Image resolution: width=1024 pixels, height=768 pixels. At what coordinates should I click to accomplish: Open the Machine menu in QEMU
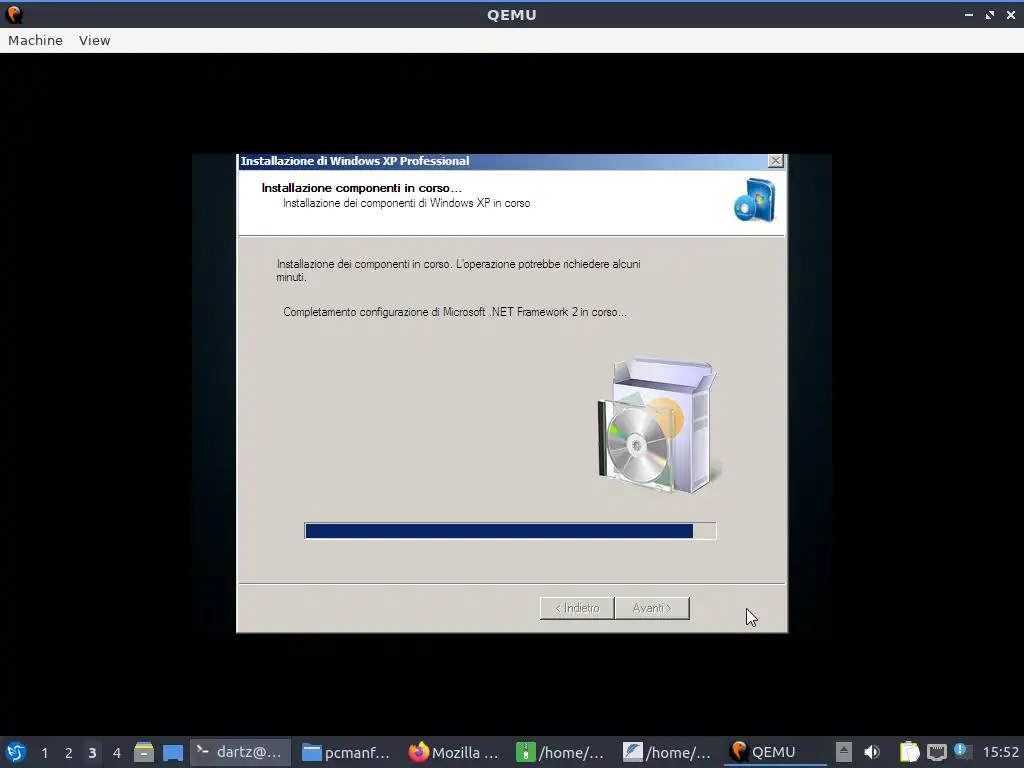click(x=35, y=40)
